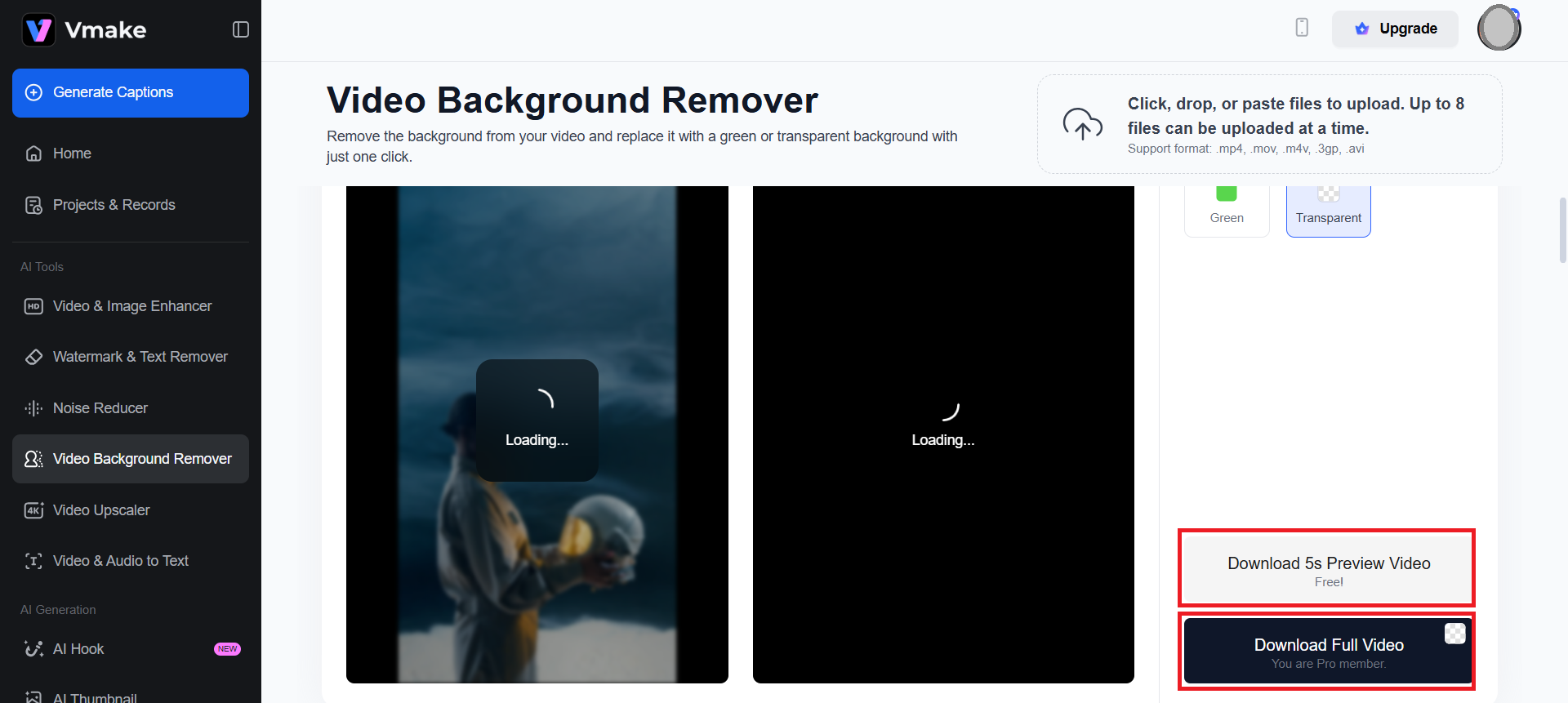Screen dimensions: 1568x703
Task: Open Watermark & Text Remover tool
Action: pyautogui.click(x=140, y=357)
